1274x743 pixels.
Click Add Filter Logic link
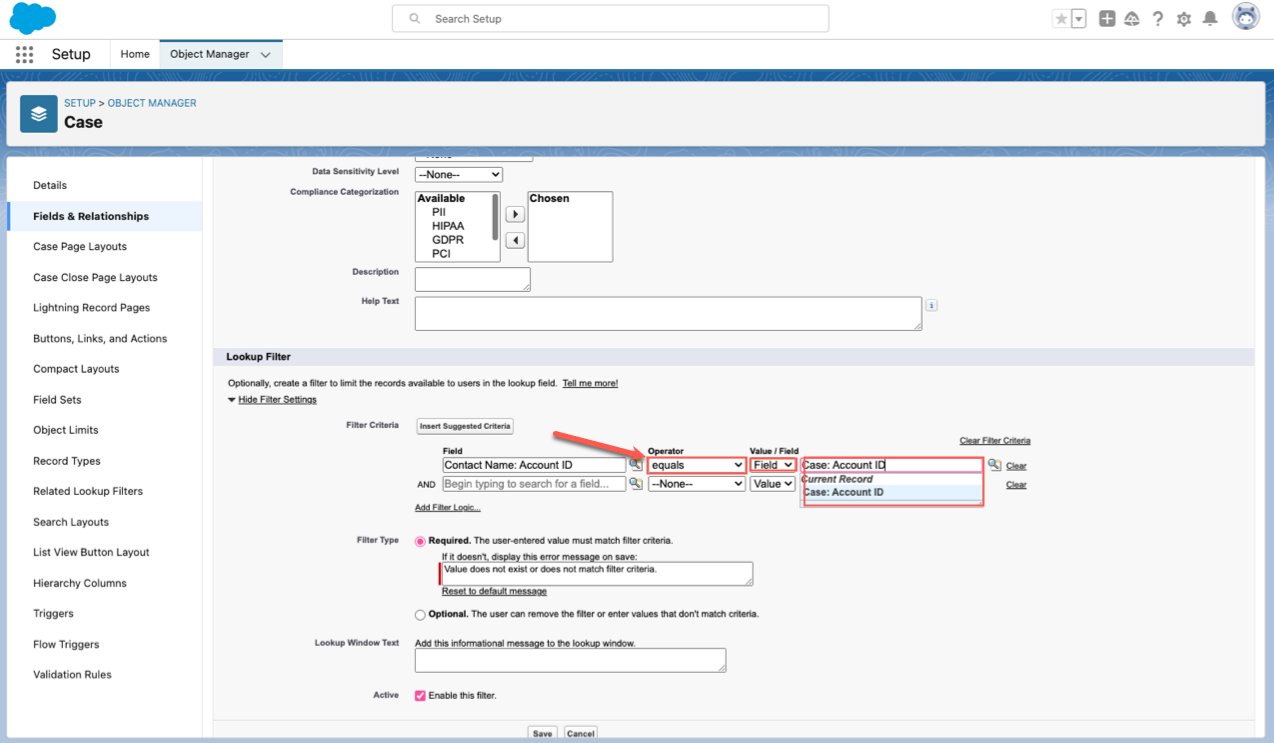[448, 508]
